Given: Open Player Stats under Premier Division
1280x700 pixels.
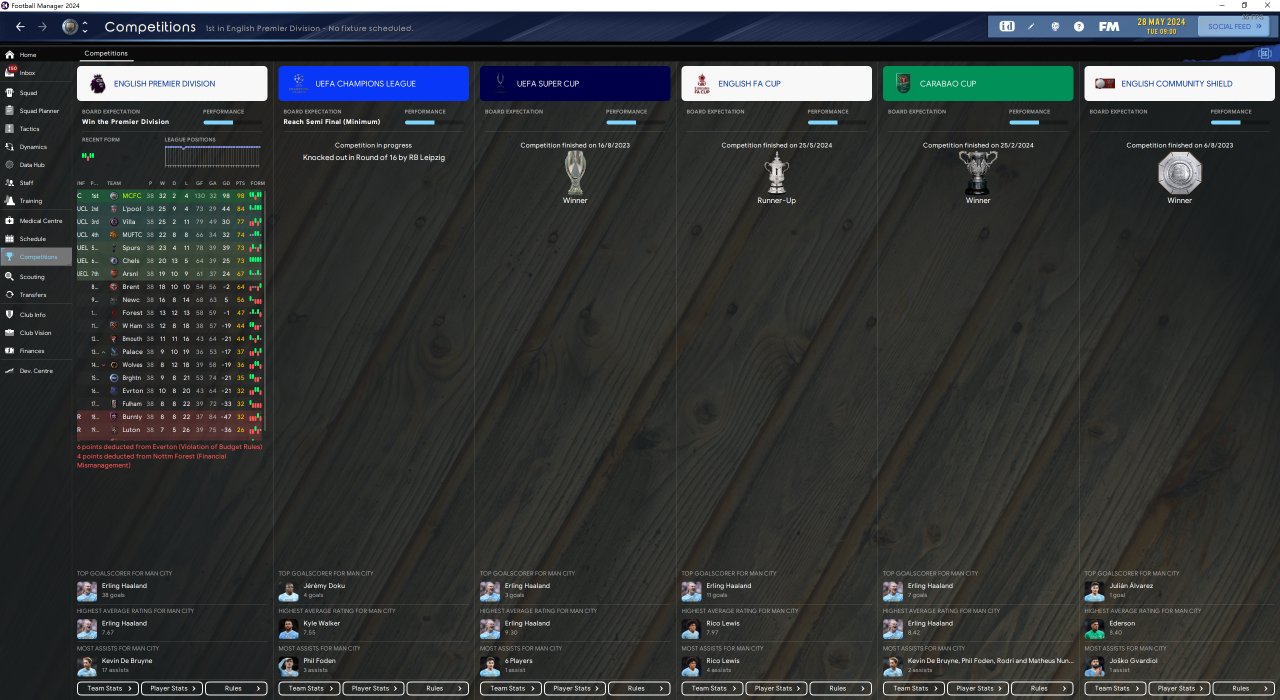Looking at the screenshot, I should 173,688.
